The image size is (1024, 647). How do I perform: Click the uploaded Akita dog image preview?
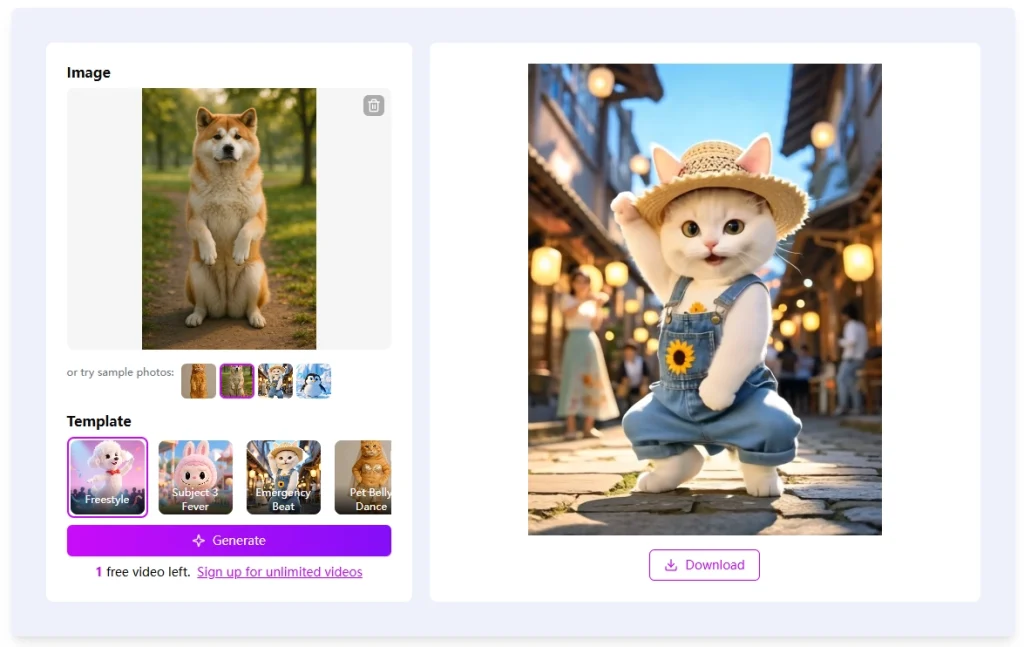point(229,219)
